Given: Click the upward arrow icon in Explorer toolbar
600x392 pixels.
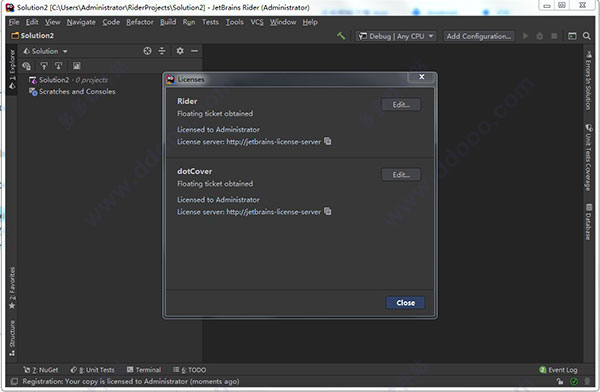Looking at the screenshot, I should (x=44, y=66).
